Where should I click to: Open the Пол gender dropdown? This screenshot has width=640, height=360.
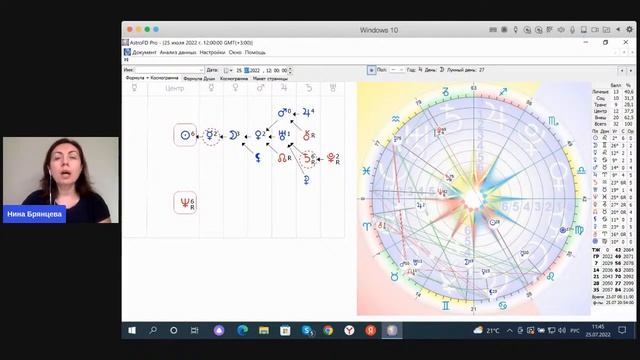(x=396, y=70)
